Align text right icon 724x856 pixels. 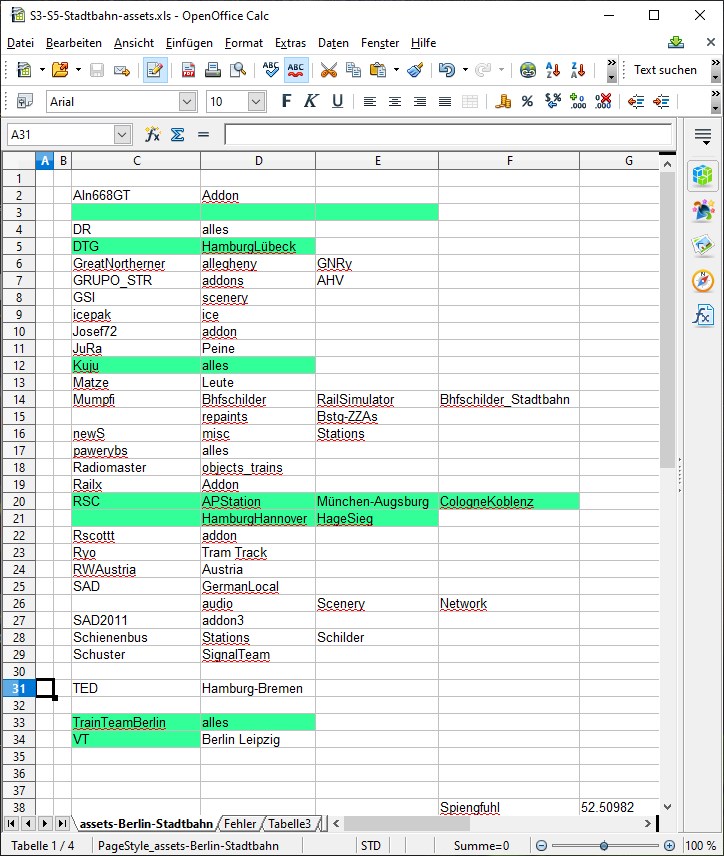tap(420, 102)
